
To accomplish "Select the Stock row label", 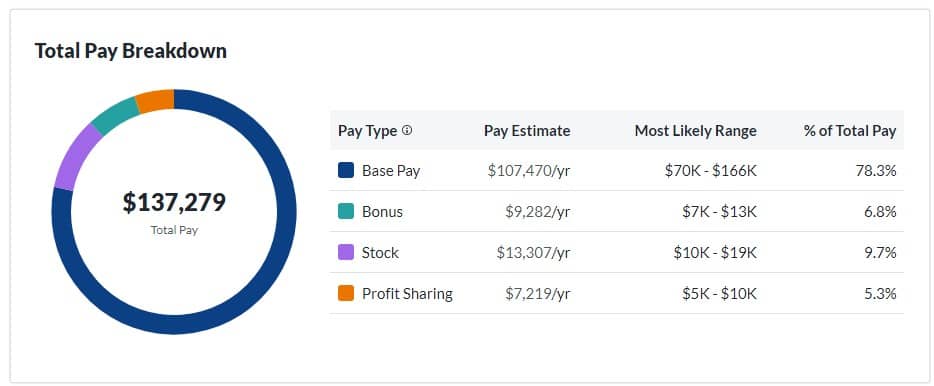I will 380,253.
